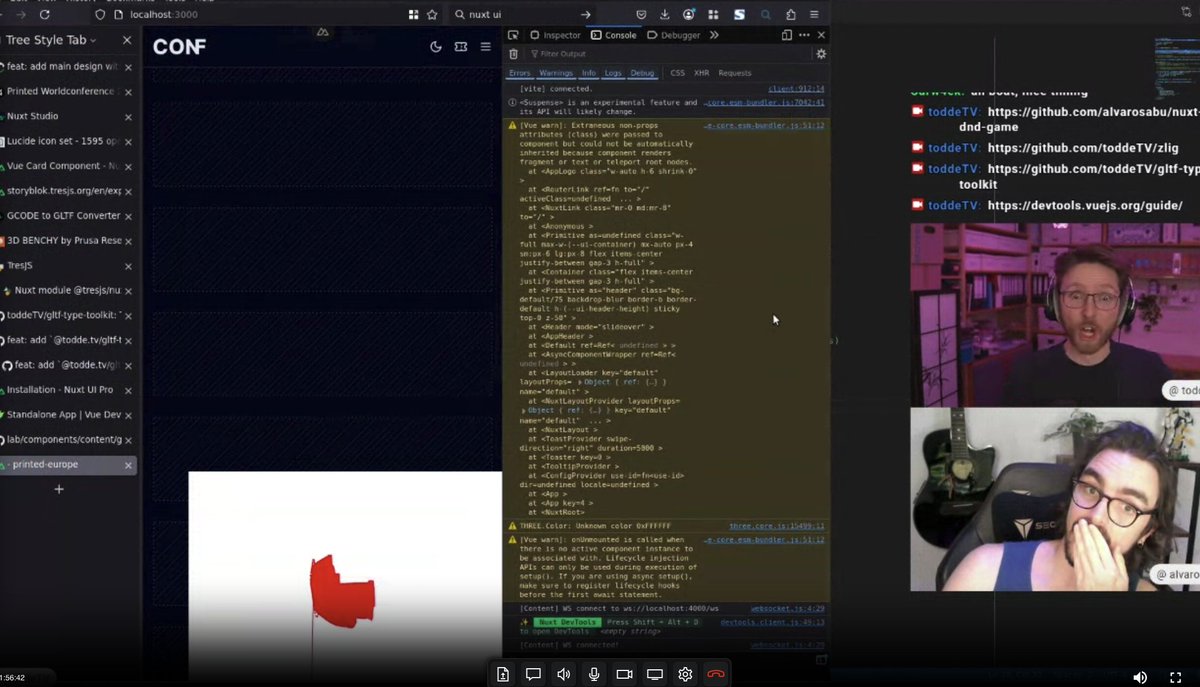This screenshot has width=1200, height=687.
Task: Click the nuxt ui search box
Action: [525, 15]
